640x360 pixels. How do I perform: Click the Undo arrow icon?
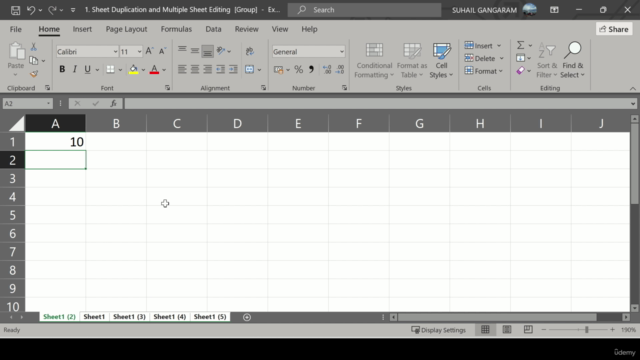31,10
